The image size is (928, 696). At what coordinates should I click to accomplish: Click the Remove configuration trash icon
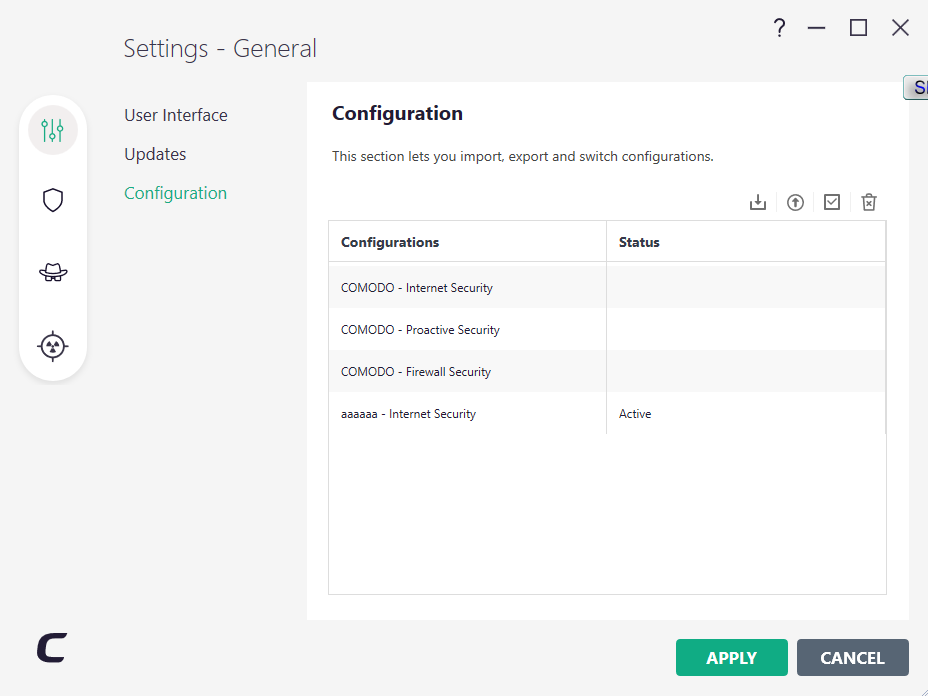[x=869, y=202]
